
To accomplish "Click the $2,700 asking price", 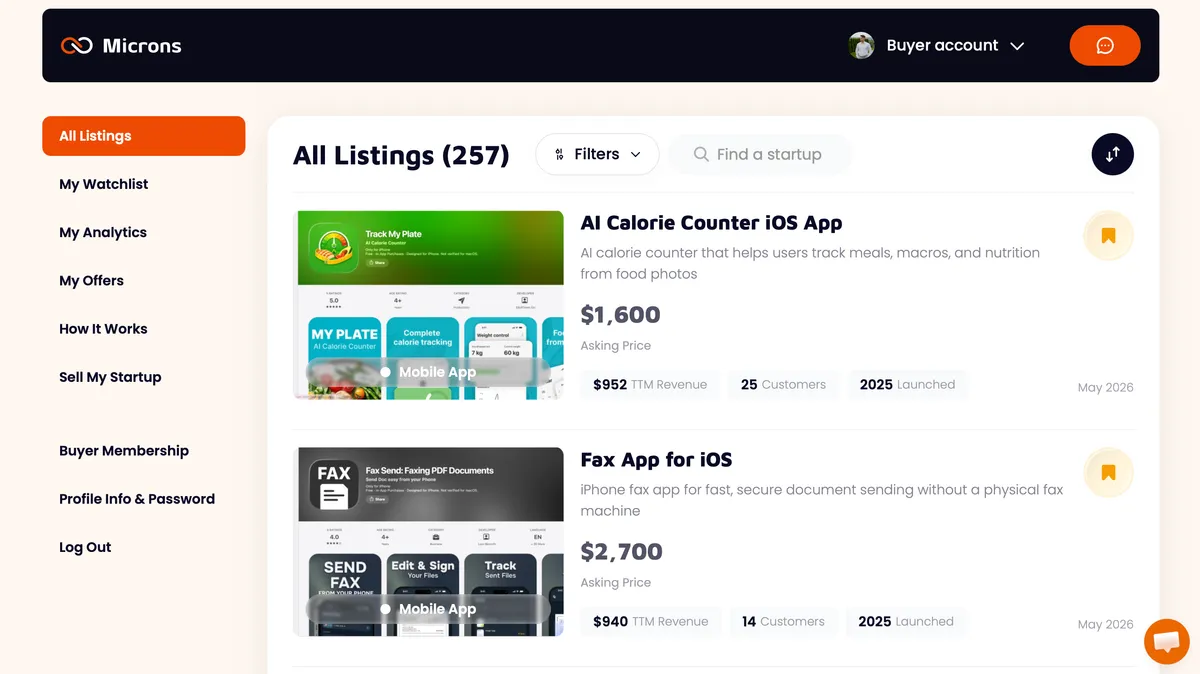I will tap(621, 552).
